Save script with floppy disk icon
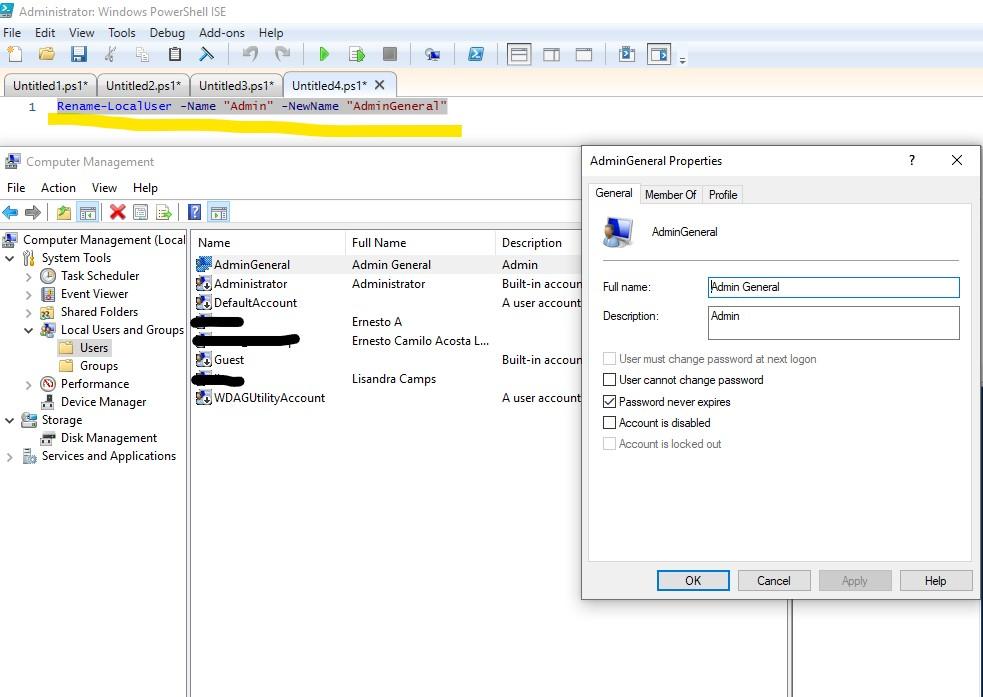 78,55
